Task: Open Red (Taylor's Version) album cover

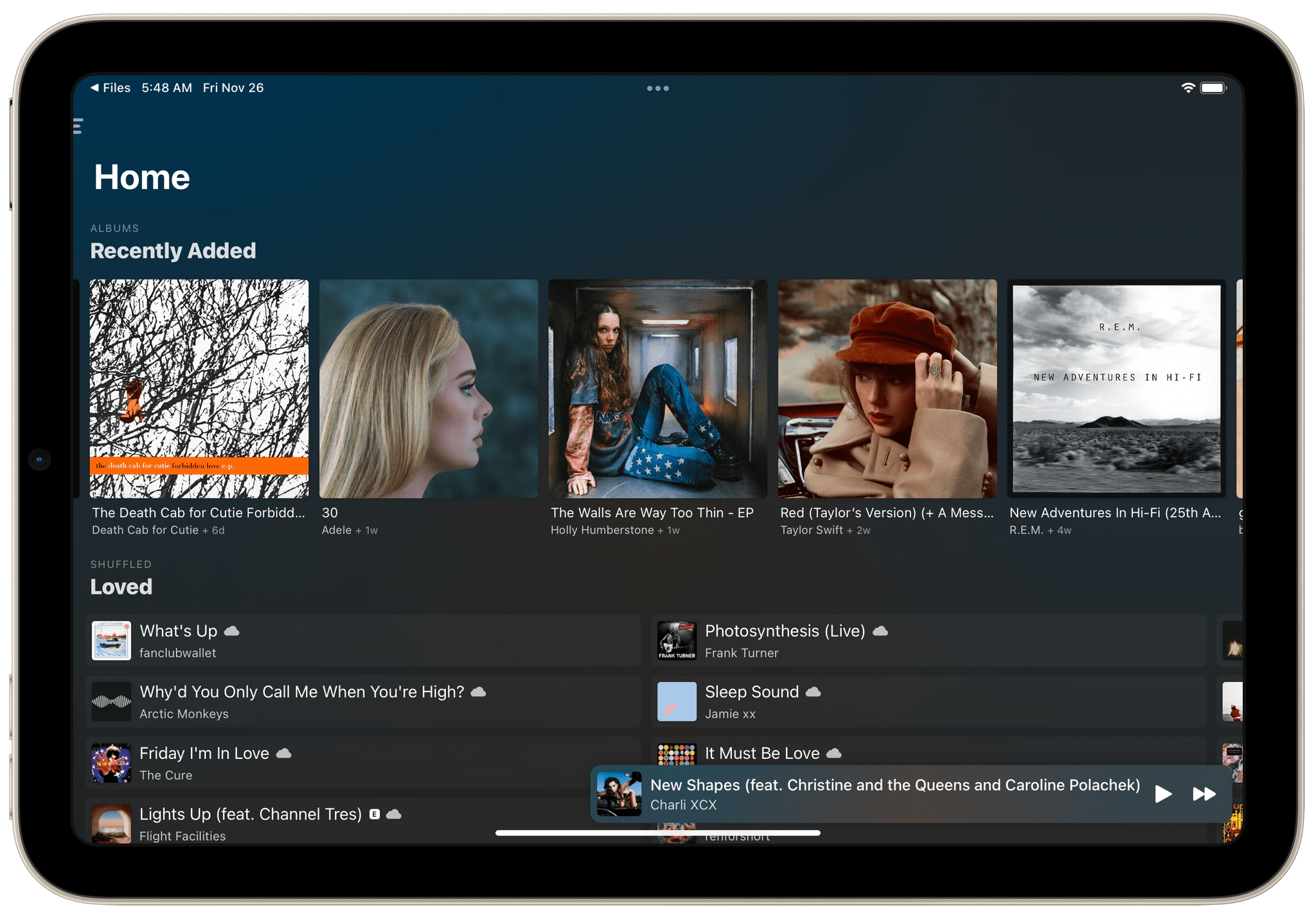Action: (x=887, y=389)
